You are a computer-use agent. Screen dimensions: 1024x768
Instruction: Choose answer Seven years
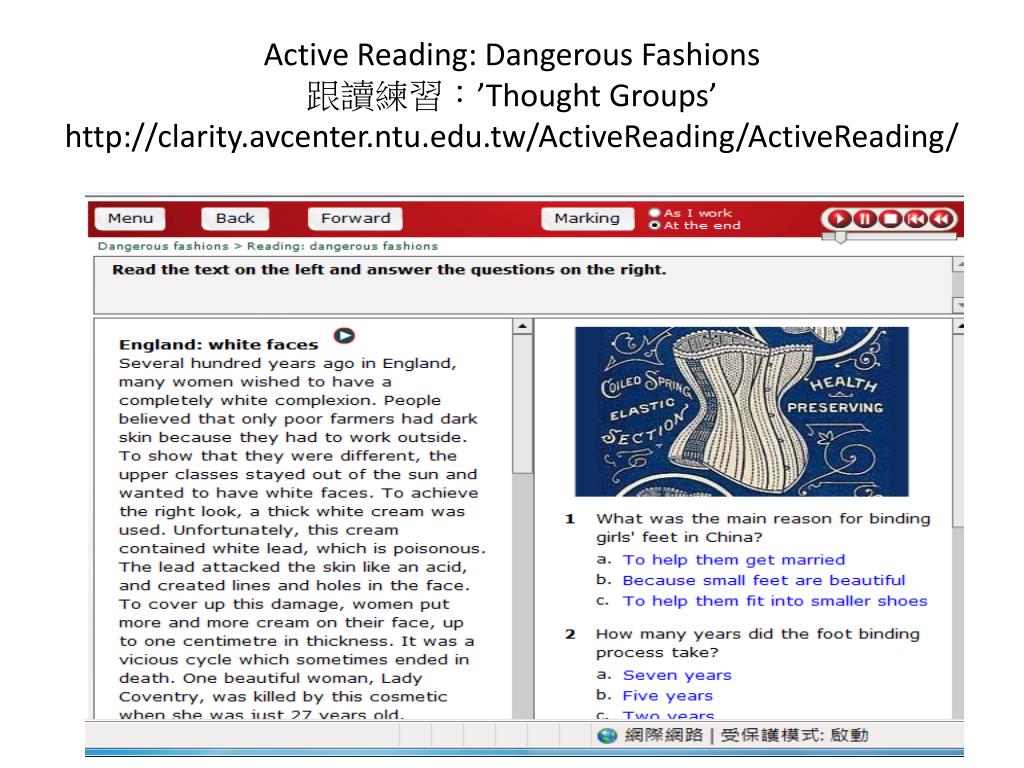(677, 675)
